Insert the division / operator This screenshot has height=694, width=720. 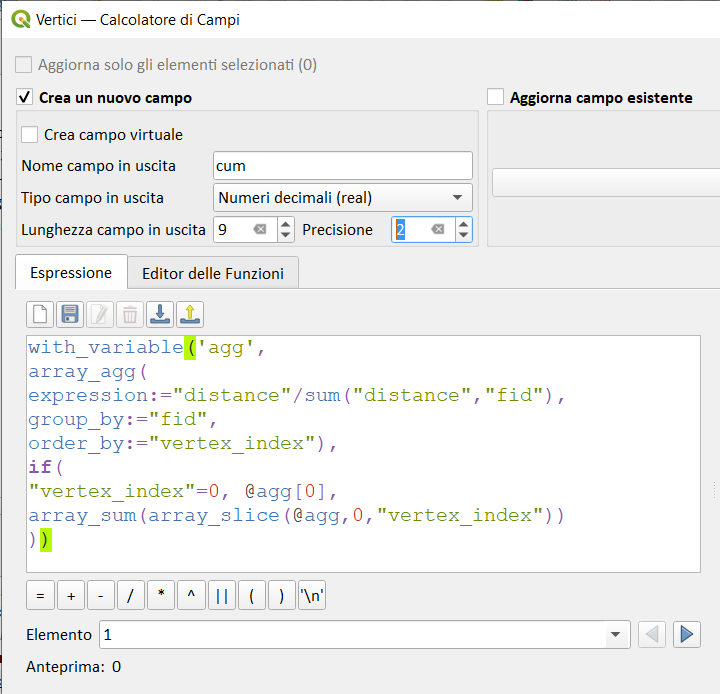130,596
